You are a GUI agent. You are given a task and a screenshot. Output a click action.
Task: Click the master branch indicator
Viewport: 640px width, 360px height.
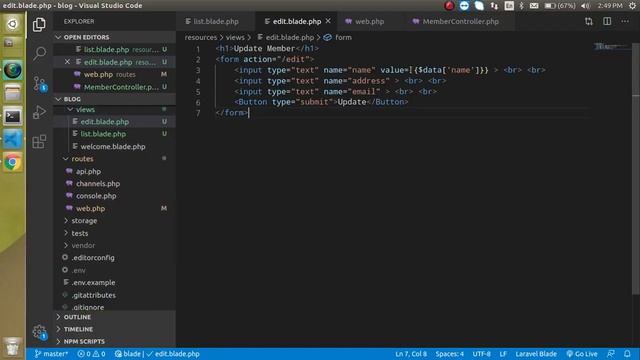point(51,353)
